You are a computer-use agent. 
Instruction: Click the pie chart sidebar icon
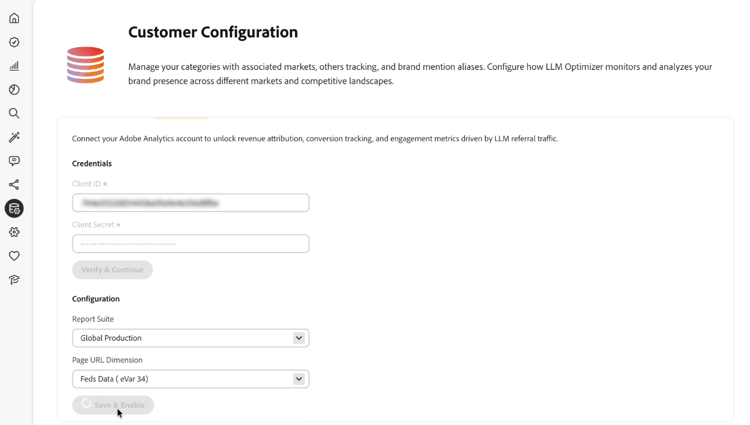click(x=14, y=90)
